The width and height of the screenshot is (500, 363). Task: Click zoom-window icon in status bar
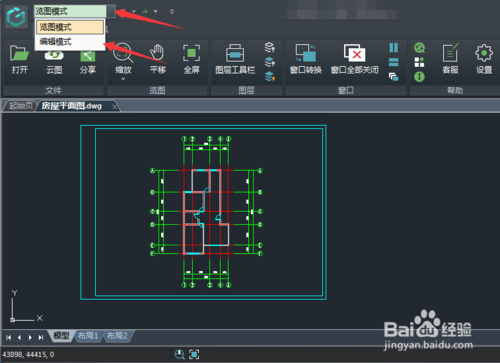point(180,354)
